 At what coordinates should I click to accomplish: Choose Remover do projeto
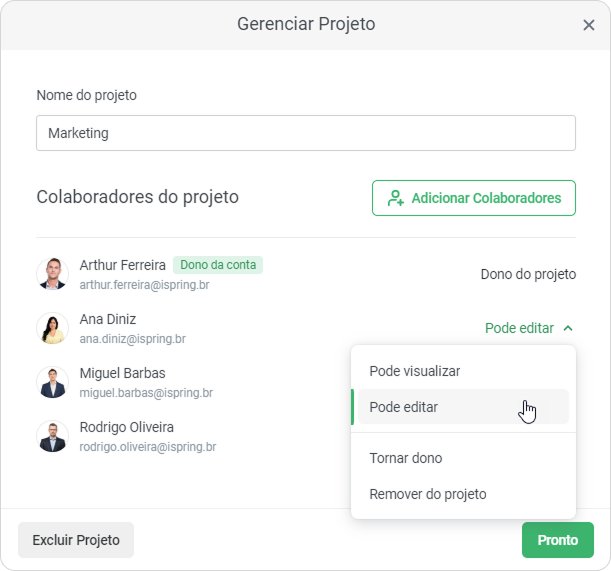click(428, 494)
